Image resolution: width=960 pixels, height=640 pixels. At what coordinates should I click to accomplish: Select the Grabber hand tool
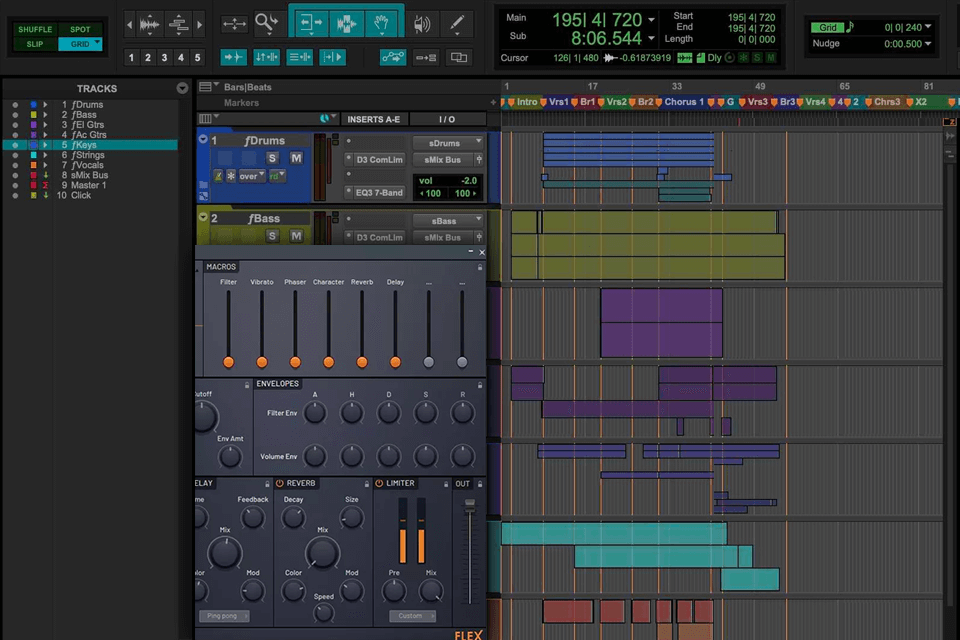(x=382, y=22)
